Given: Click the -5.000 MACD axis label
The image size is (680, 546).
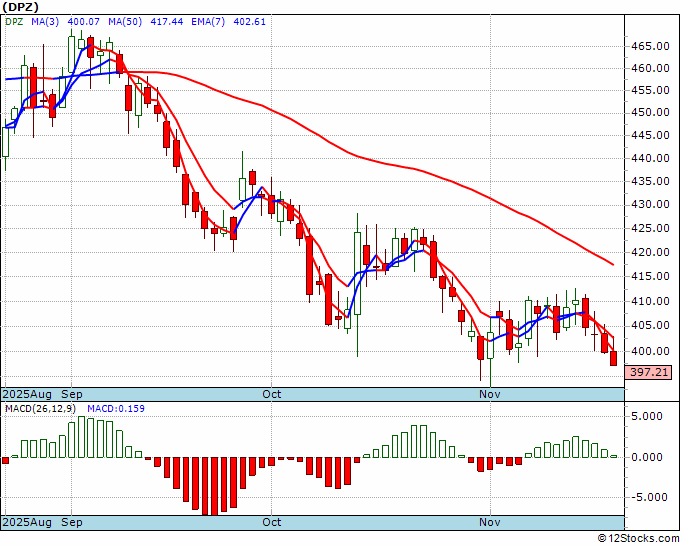Looking at the screenshot, I should tap(647, 497).
